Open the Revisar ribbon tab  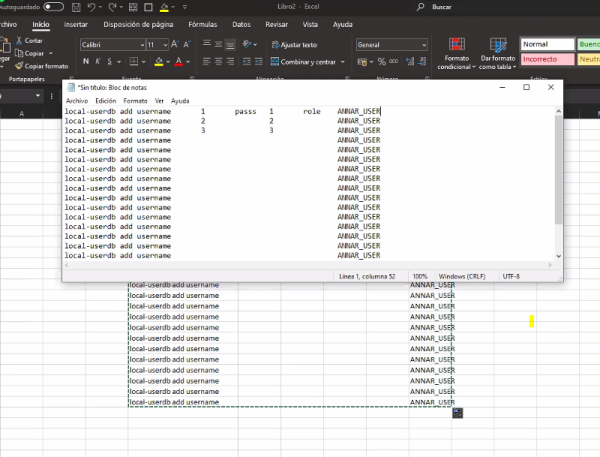[276, 24]
